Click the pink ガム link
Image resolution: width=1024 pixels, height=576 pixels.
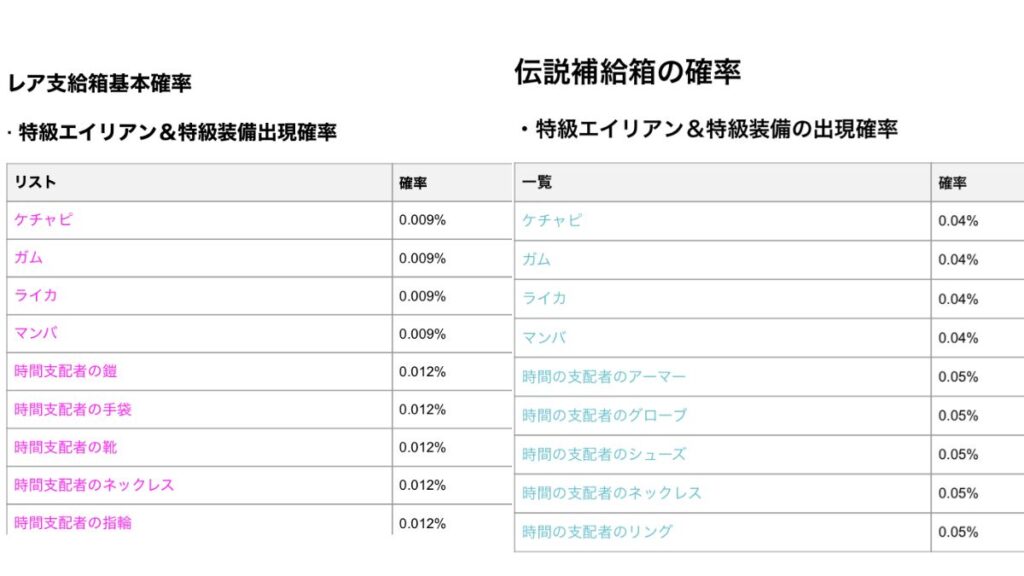point(28,257)
